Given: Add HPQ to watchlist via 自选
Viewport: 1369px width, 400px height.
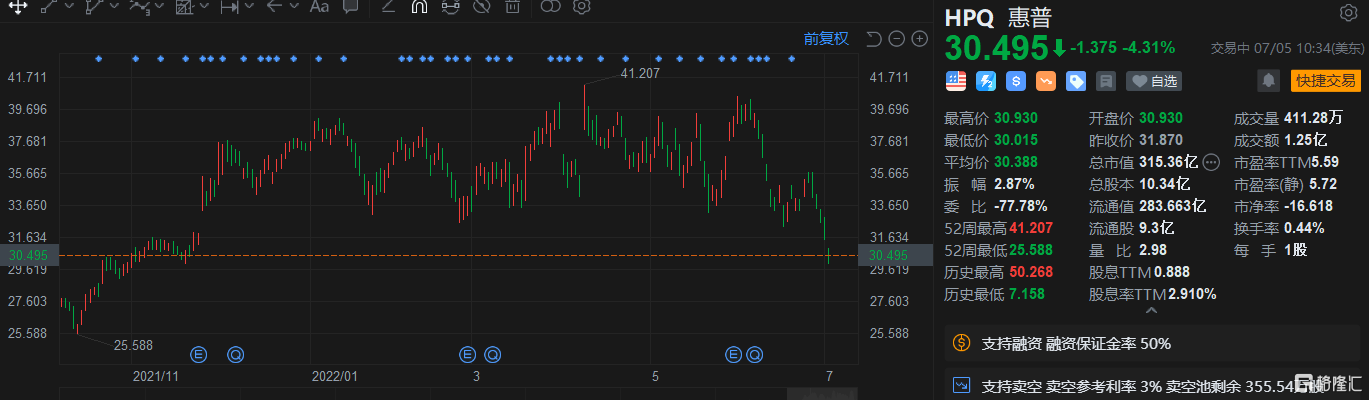Looking at the screenshot, I should click(x=1155, y=81).
